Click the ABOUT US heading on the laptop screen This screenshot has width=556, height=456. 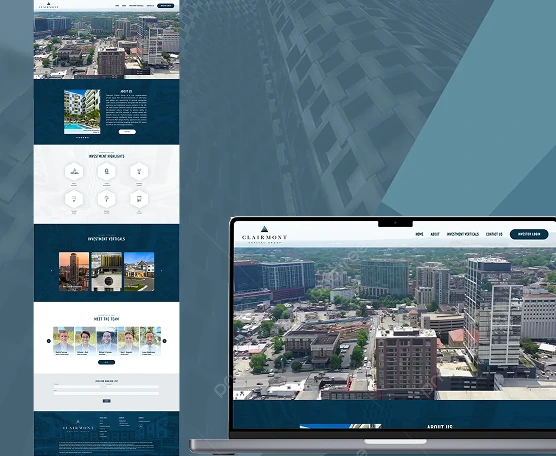pos(440,426)
